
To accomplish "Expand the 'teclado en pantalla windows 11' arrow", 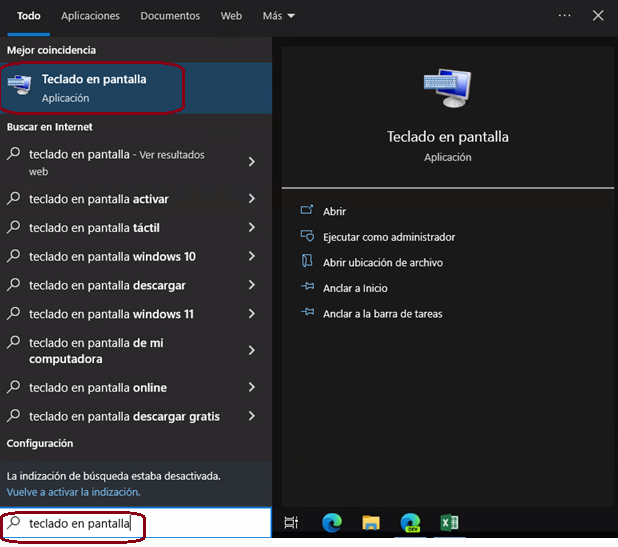I will (x=251, y=313).
